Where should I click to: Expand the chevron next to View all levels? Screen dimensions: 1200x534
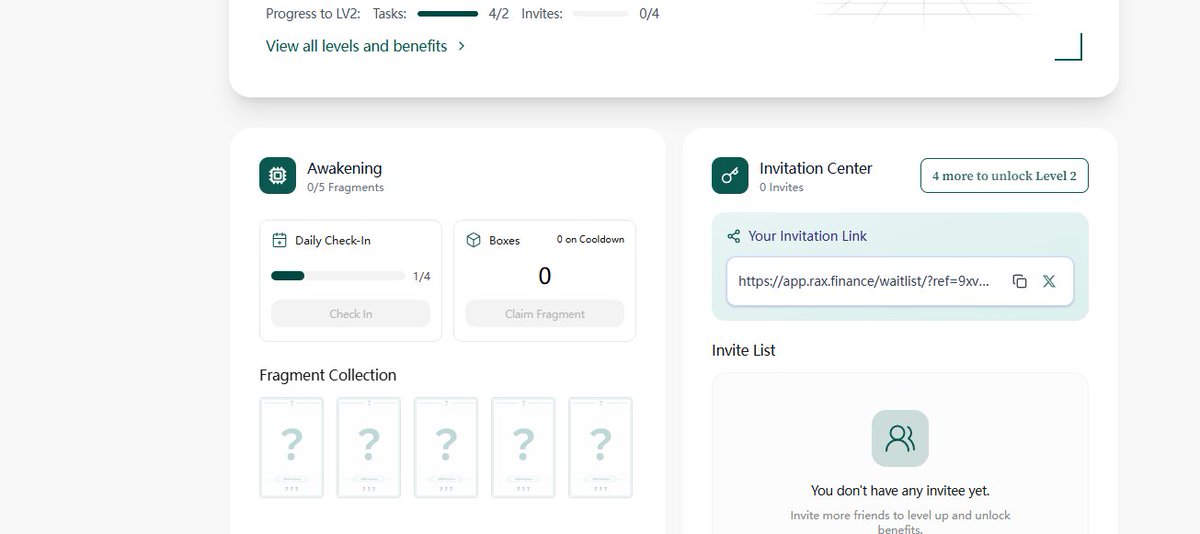pyautogui.click(x=461, y=46)
